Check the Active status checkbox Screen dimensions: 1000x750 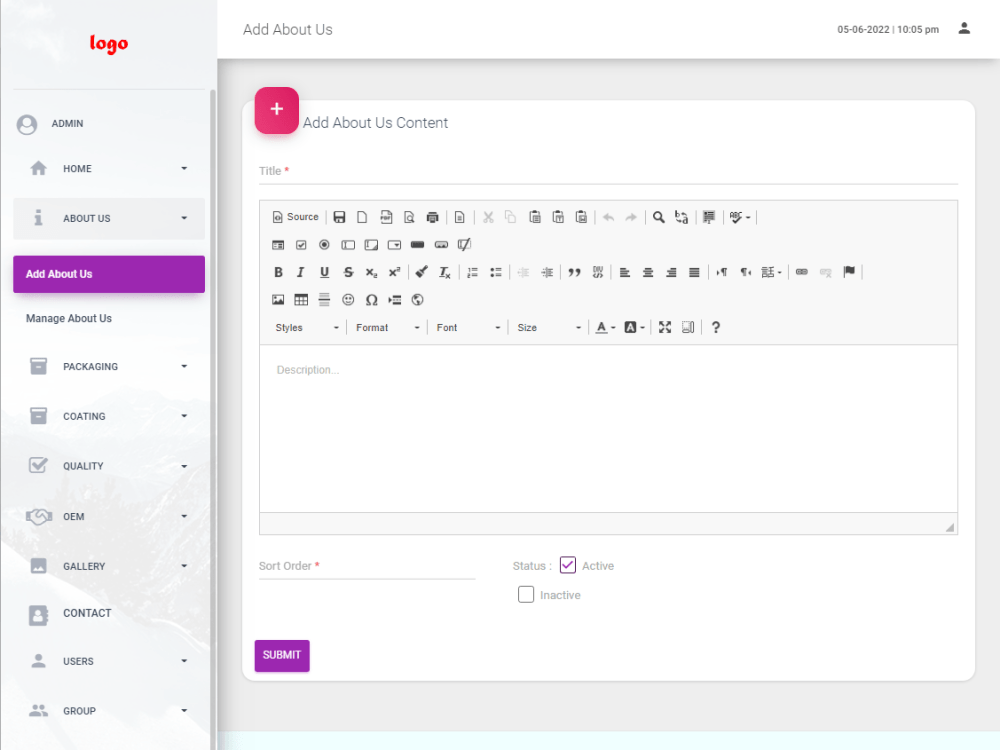point(568,565)
